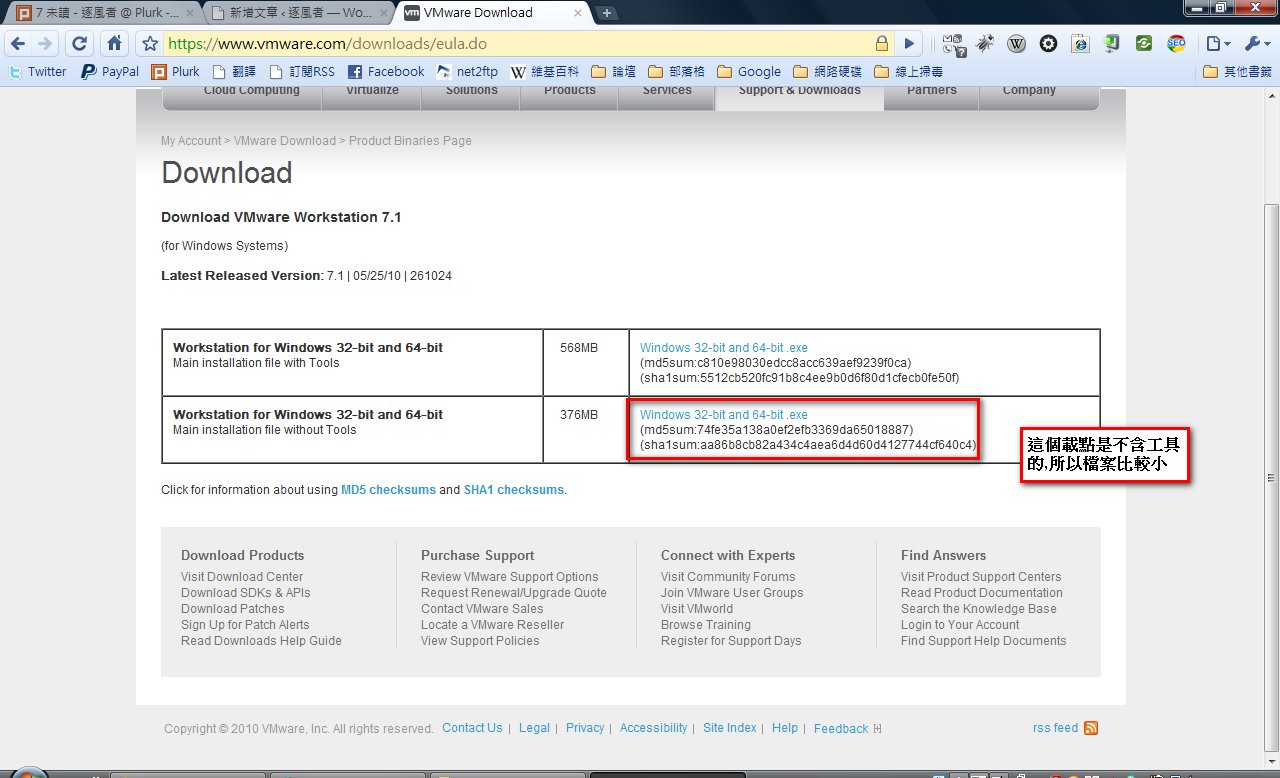The height and width of the screenshot is (778, 1280).
Task: Click the Download VMware Workstation 7.1 heading
Action: (x=281, y=217)
